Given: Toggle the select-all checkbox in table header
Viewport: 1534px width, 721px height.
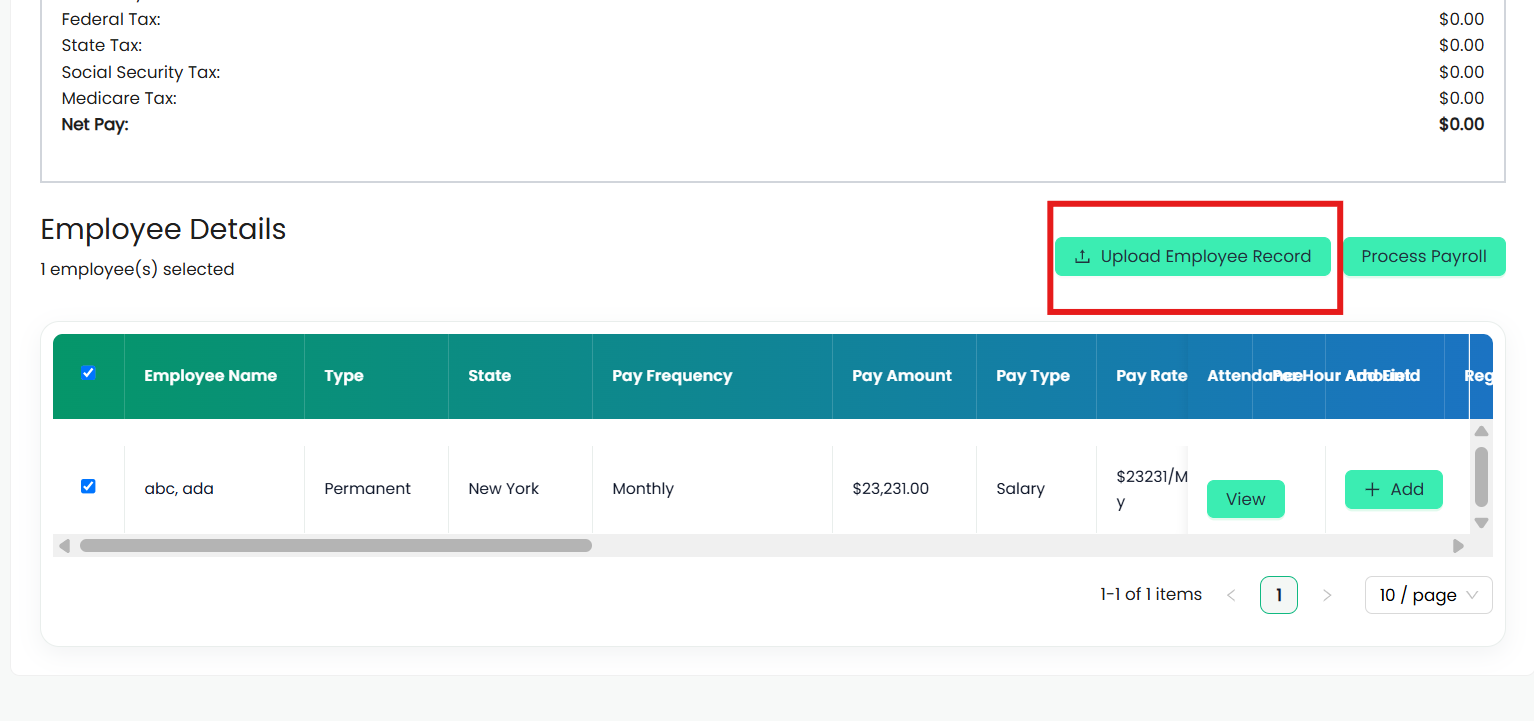Looking at the screenshot, I should pyautogui.click(x=88, y=373).
